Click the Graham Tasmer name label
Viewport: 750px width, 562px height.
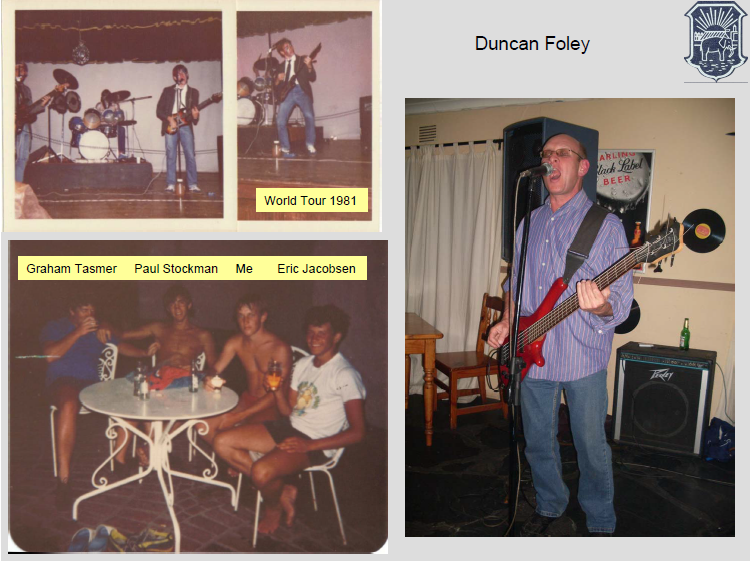click(72, 269)
